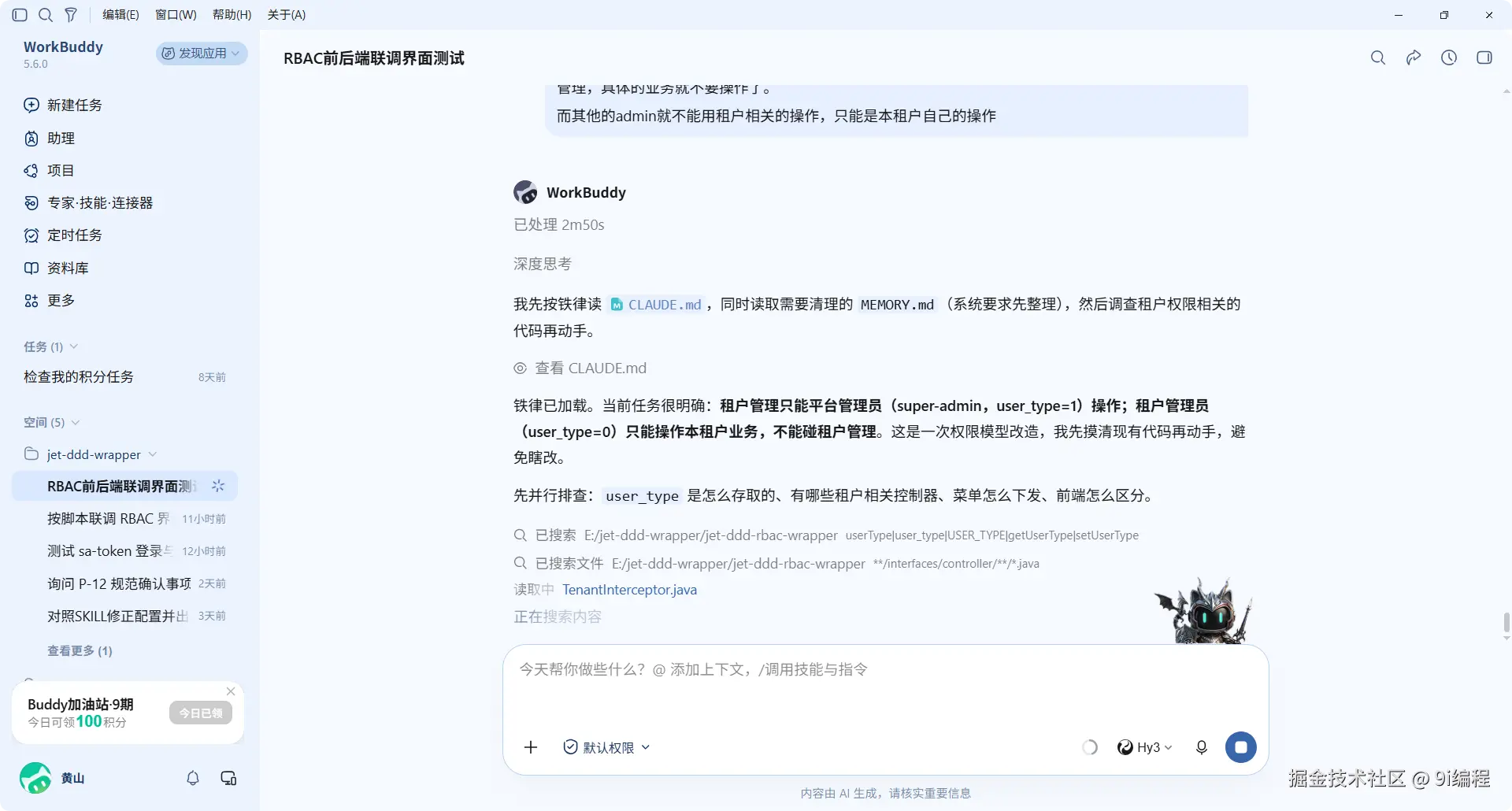Open the search icon in the title bar
This screenshot has height=811, width=1512.
point(46,15)
